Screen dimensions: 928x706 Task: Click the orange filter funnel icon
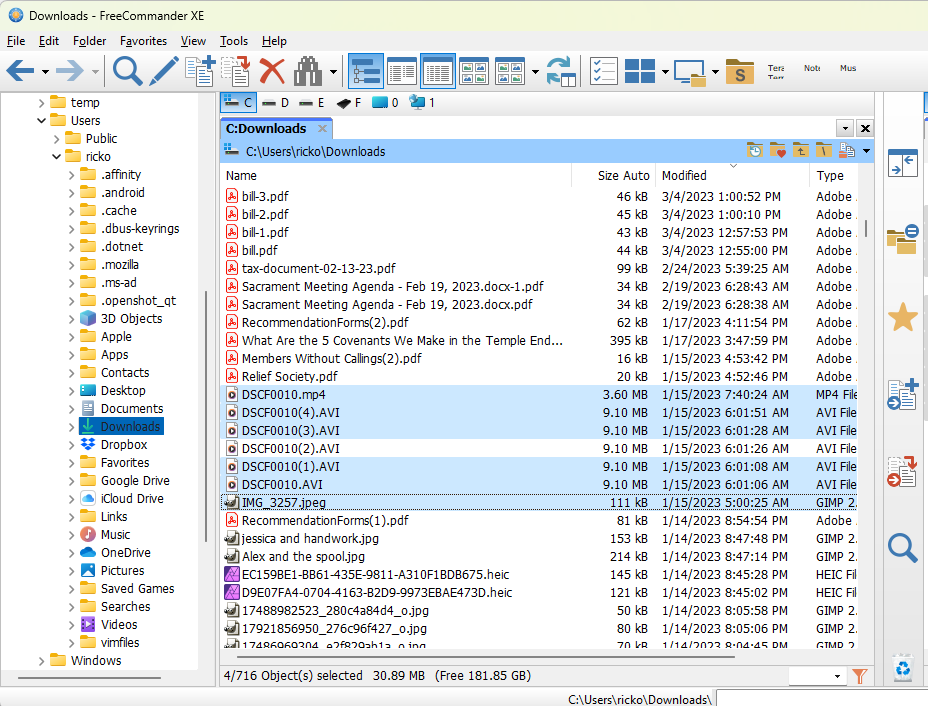click(x=858, y=676)
